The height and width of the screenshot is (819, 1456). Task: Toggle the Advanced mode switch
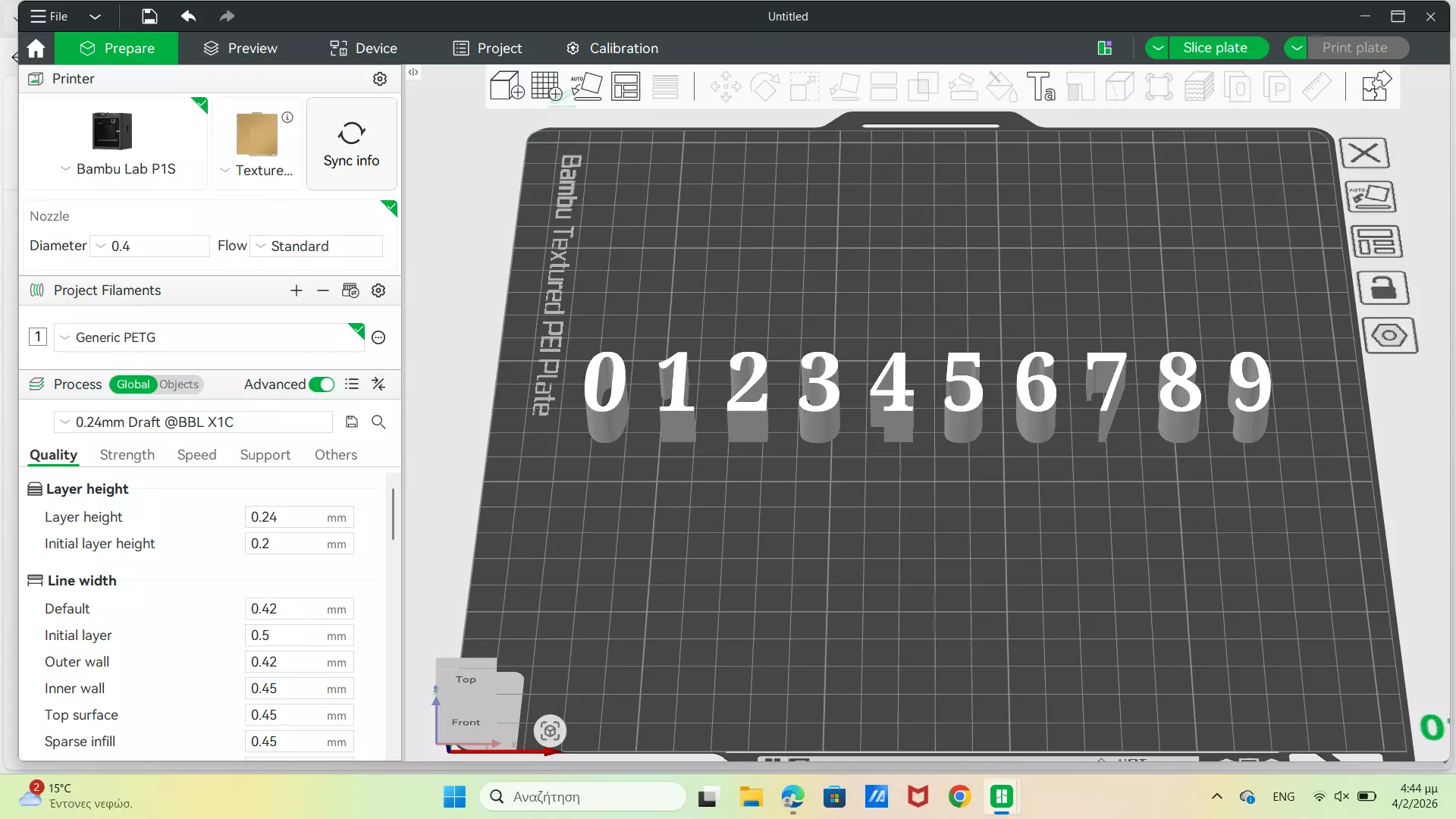[x=322, y=384]
